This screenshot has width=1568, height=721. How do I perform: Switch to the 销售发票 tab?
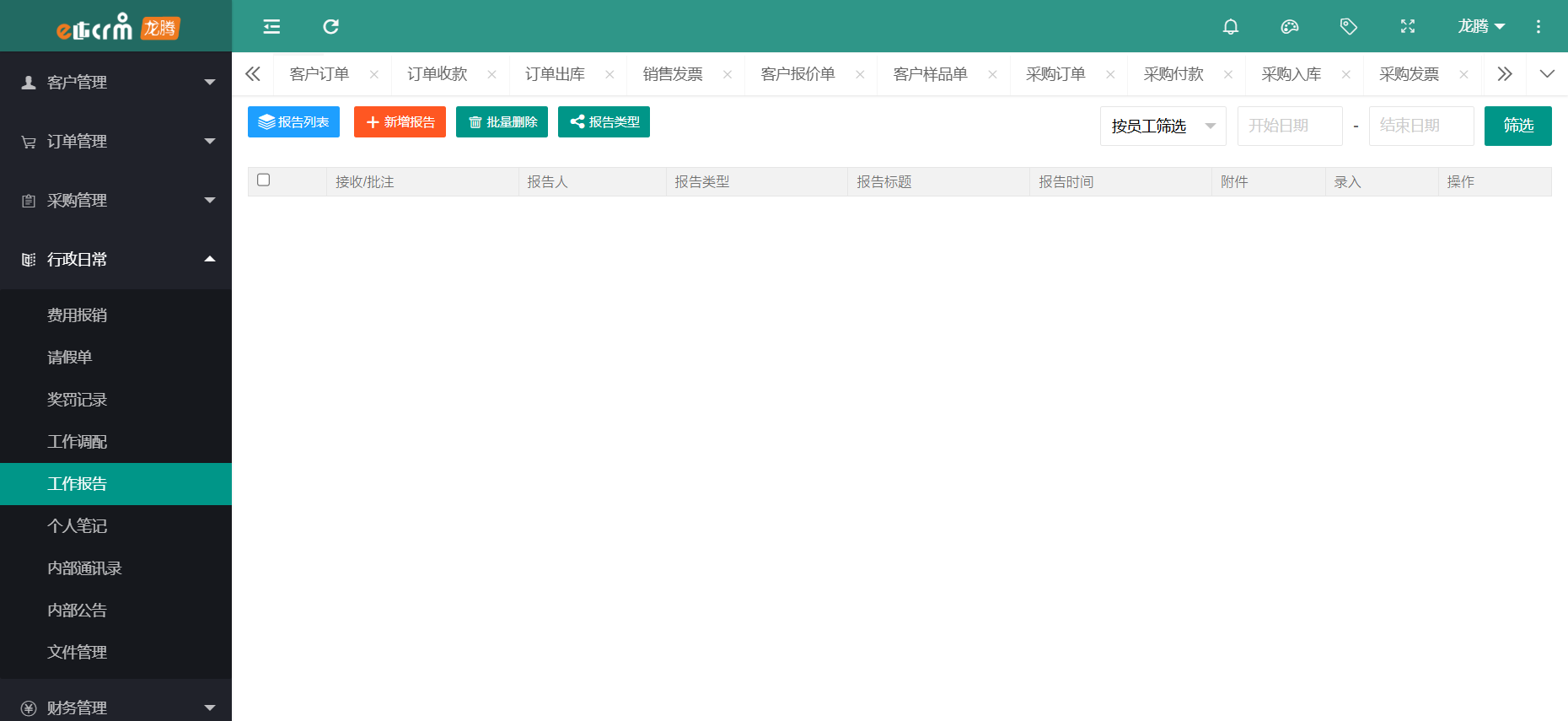click(672, 74)
